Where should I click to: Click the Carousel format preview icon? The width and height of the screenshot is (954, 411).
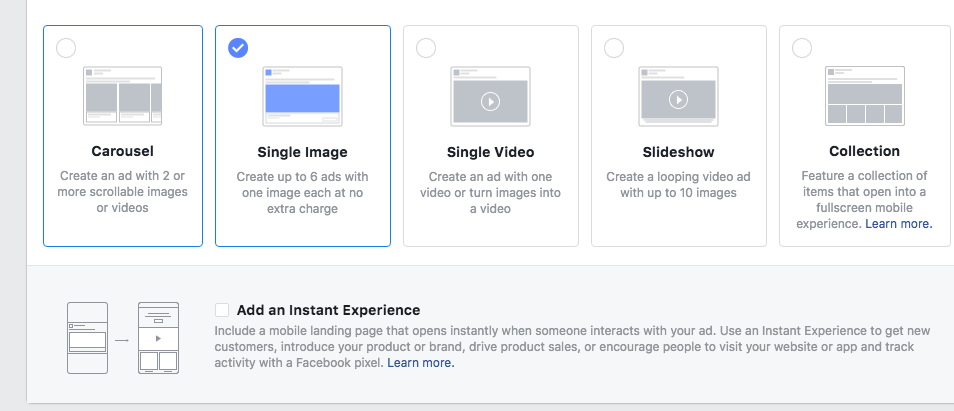122,96
